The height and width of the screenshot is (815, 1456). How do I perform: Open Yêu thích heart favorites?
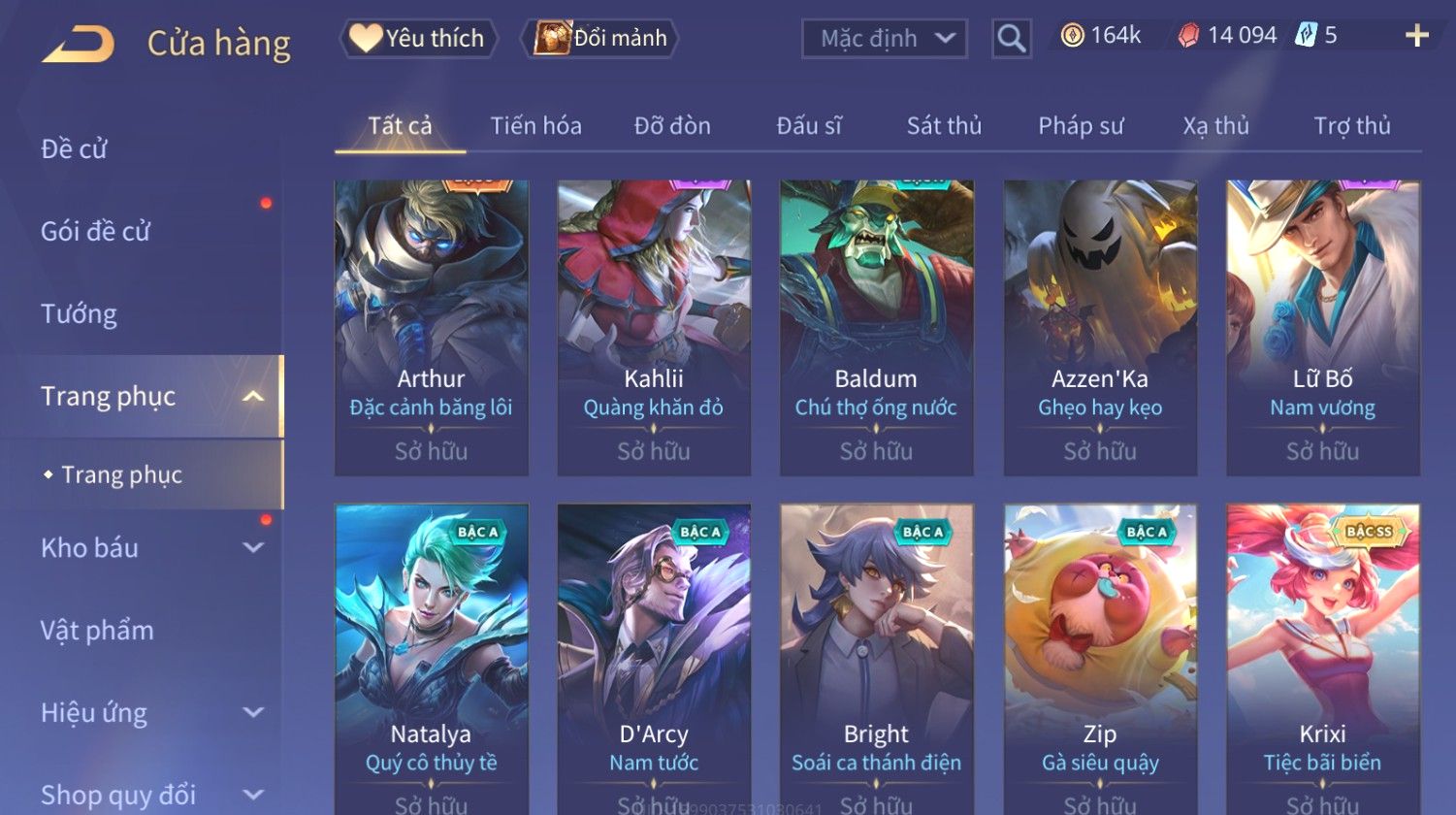click(418, 39)
